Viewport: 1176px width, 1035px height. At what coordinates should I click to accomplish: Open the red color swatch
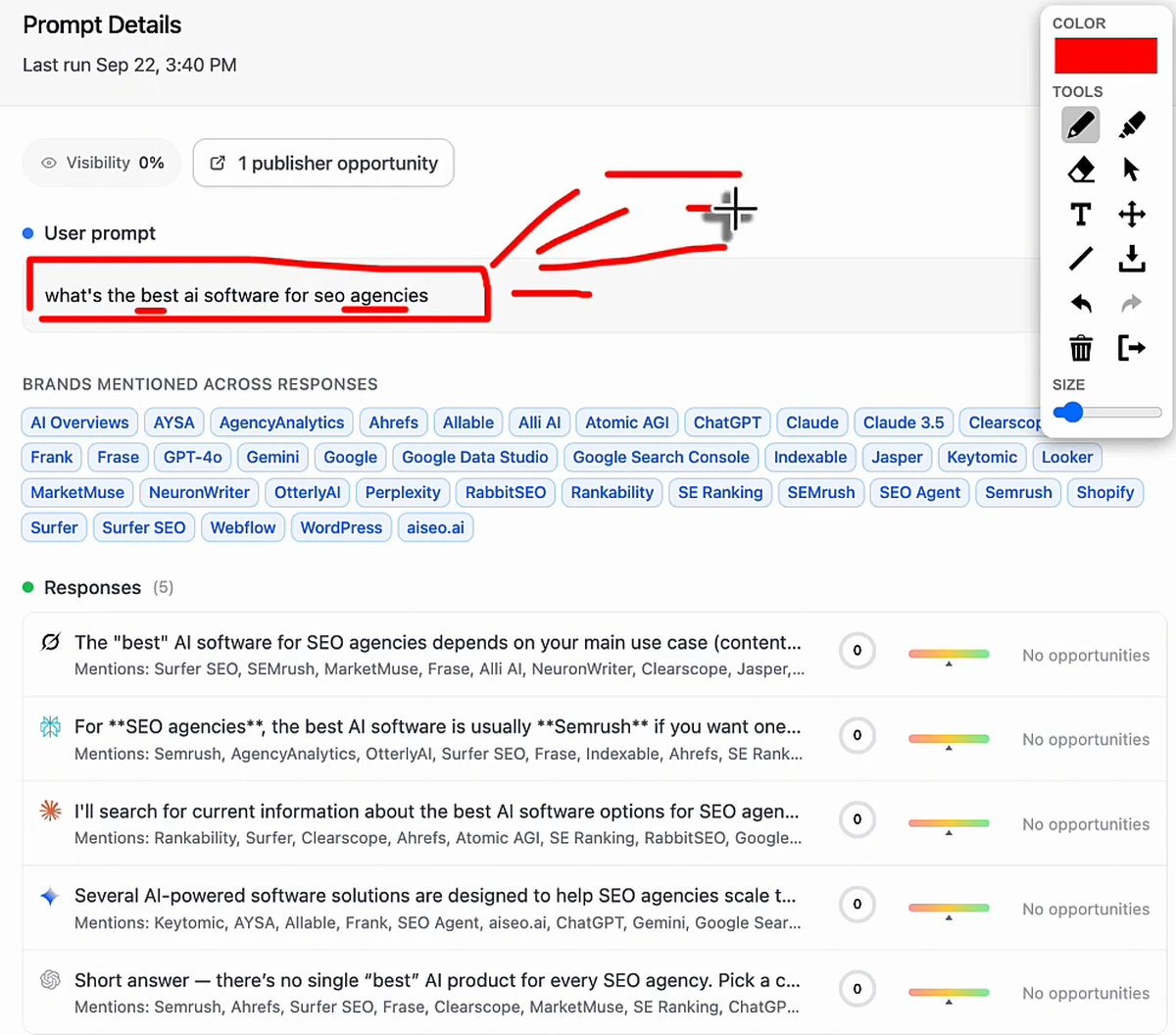coord(1105,56)
